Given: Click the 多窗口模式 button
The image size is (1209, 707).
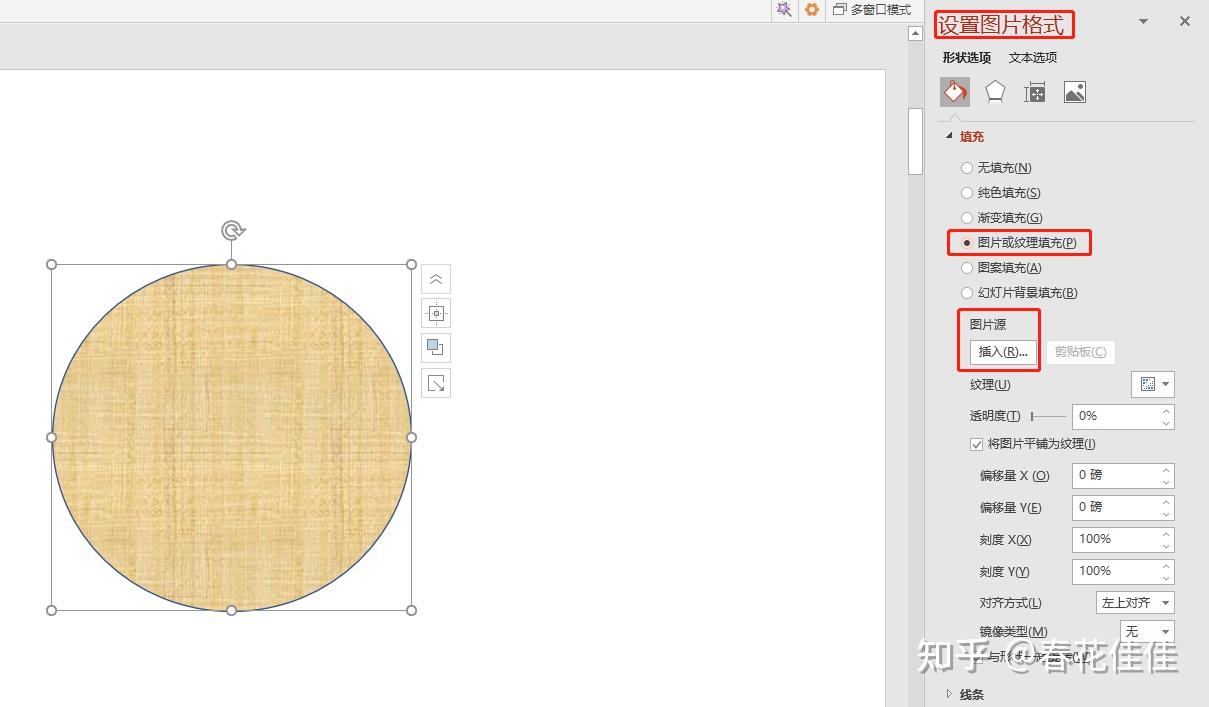Looking at the screenshot, I should 872,10.
